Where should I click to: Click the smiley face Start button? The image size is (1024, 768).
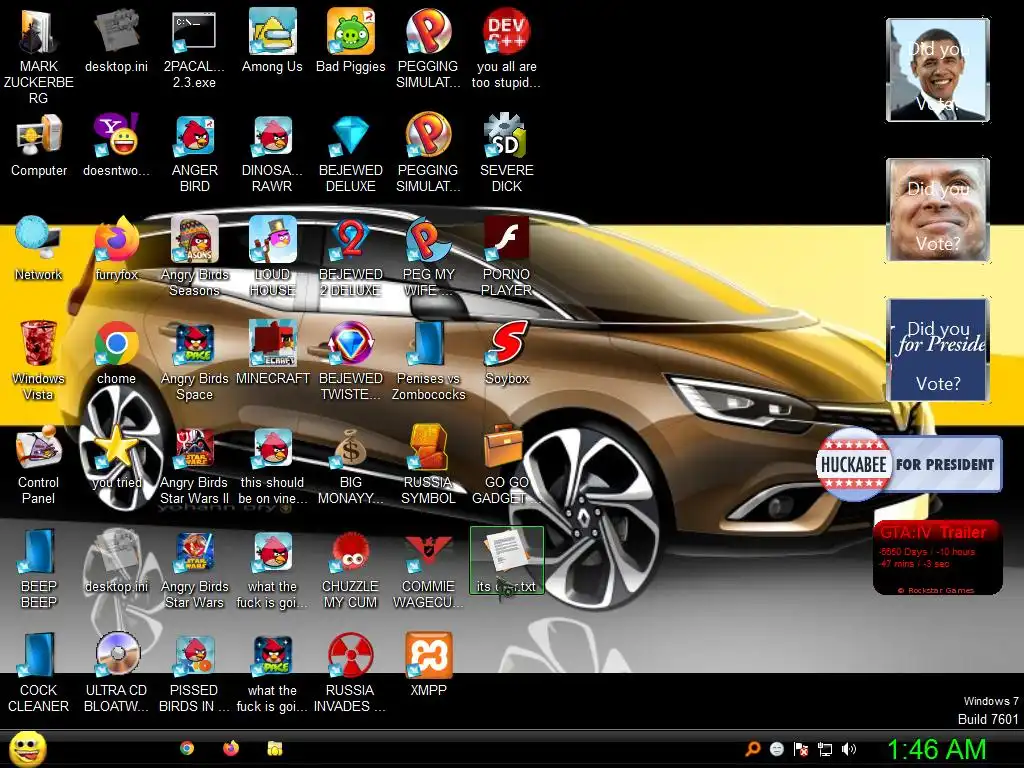click(28, 748)
